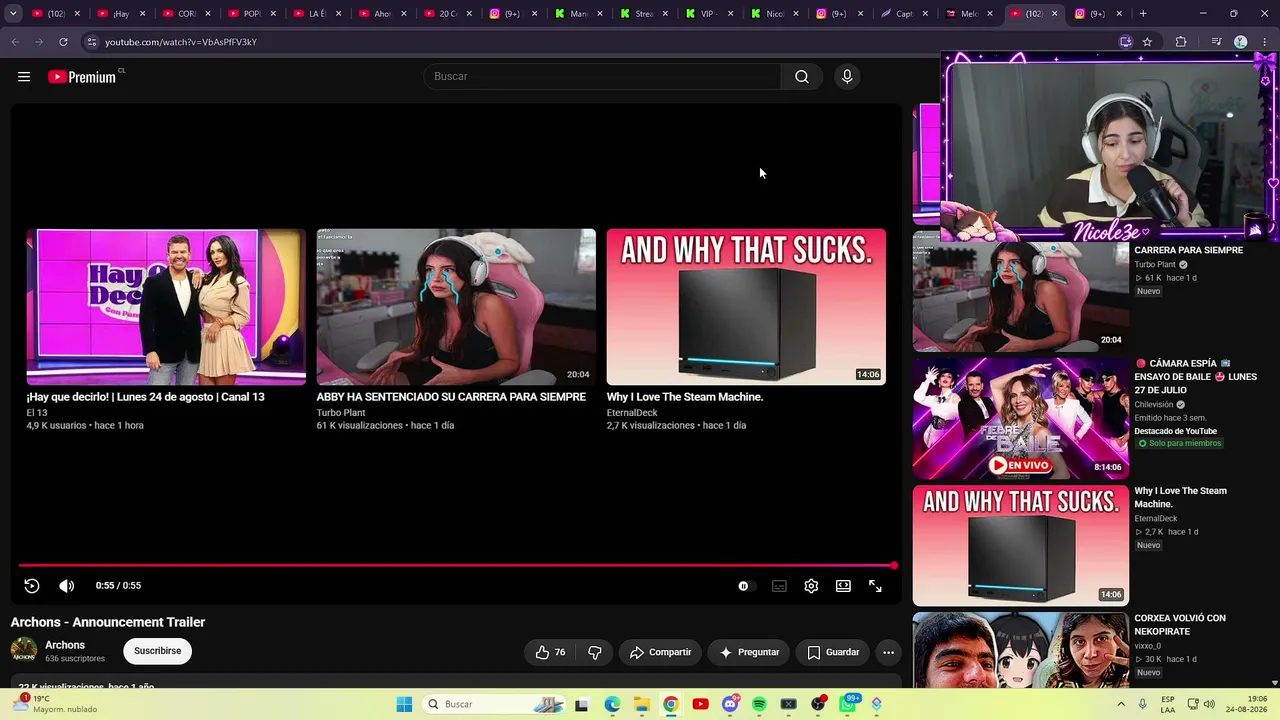Viewport: 1280px width, 720px height.
Task: Open sidebar 'Why I Love The Steam Machine' title
Action: 1180,497
